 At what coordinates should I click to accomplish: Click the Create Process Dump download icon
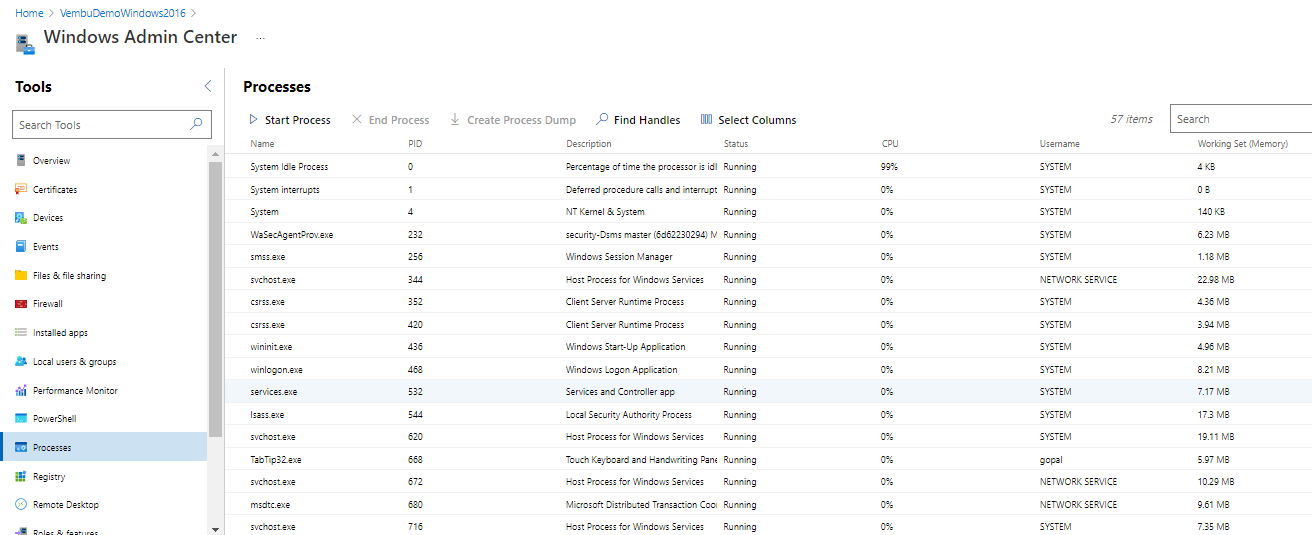455,119
